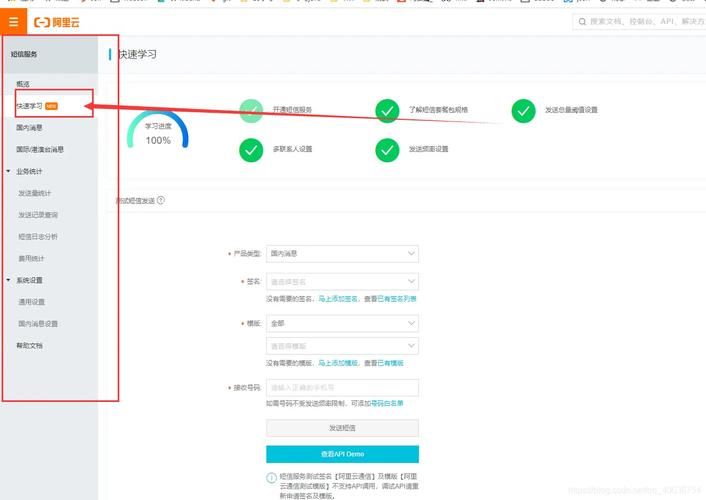This screenshot has width=706, height=500.
Task: Click the 开通短信服务 check icon
Action: coord(251,110)
